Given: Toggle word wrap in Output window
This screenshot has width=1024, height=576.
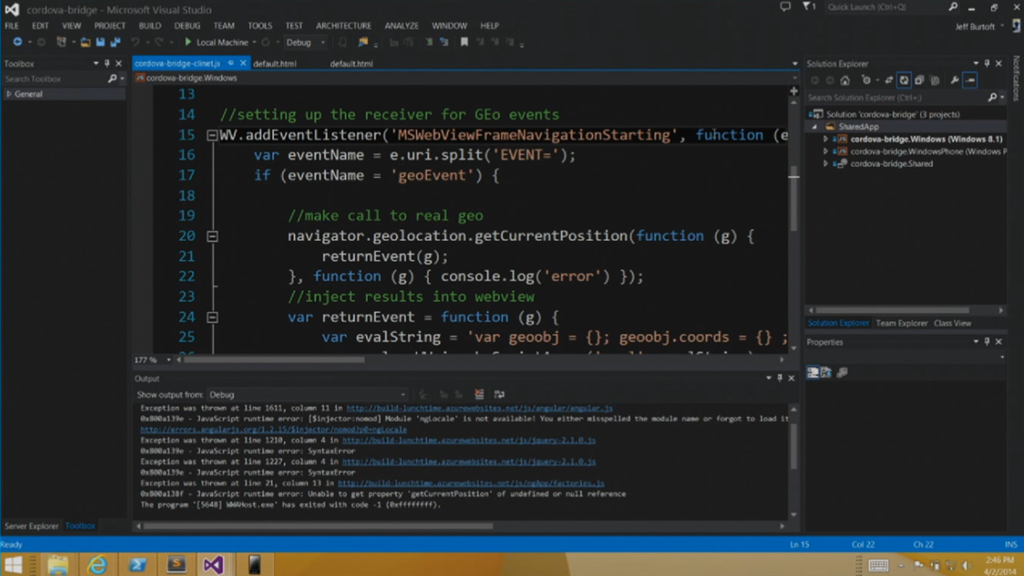Looking at the screenshot, I should pos(500,394).
